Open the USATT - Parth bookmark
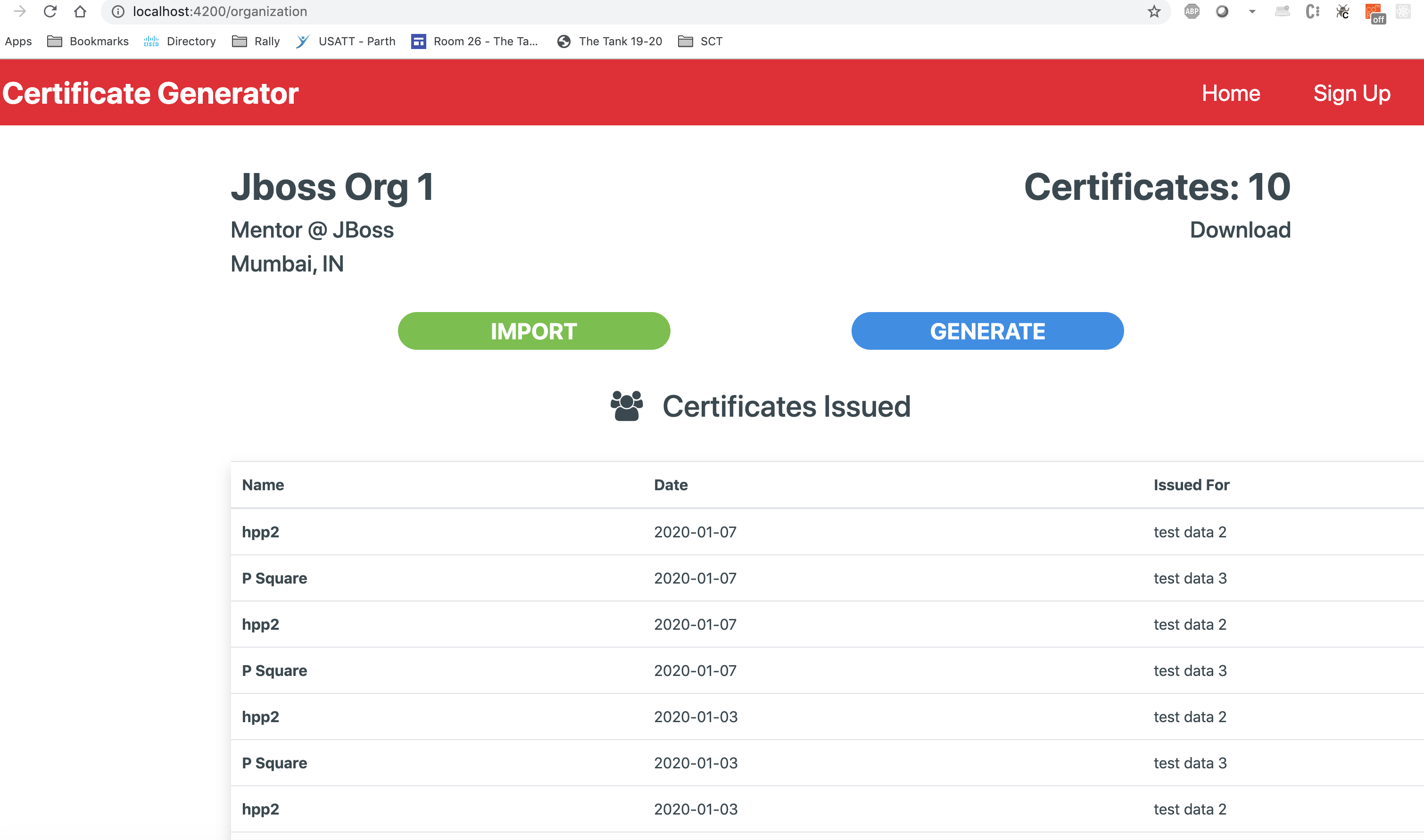 click(345, 41)
